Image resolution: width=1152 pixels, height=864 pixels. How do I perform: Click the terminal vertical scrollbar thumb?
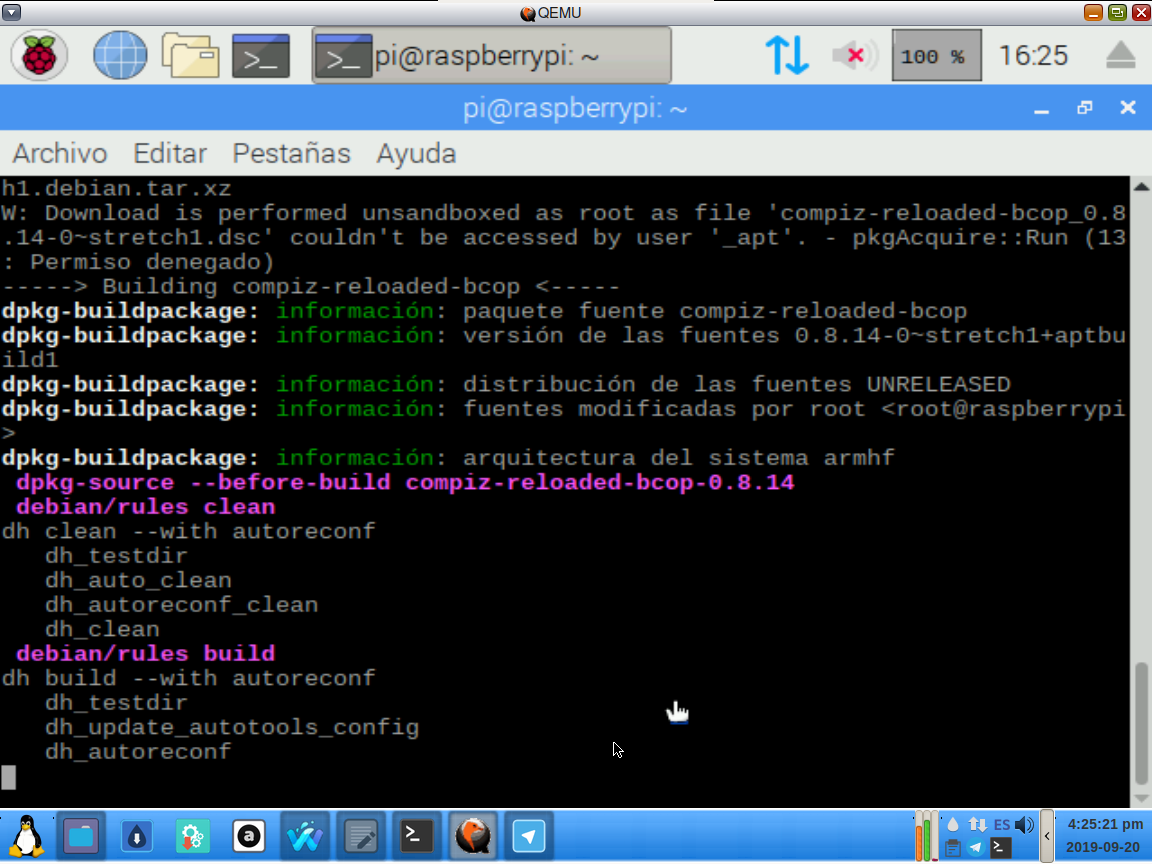(x=1141, y=724)
